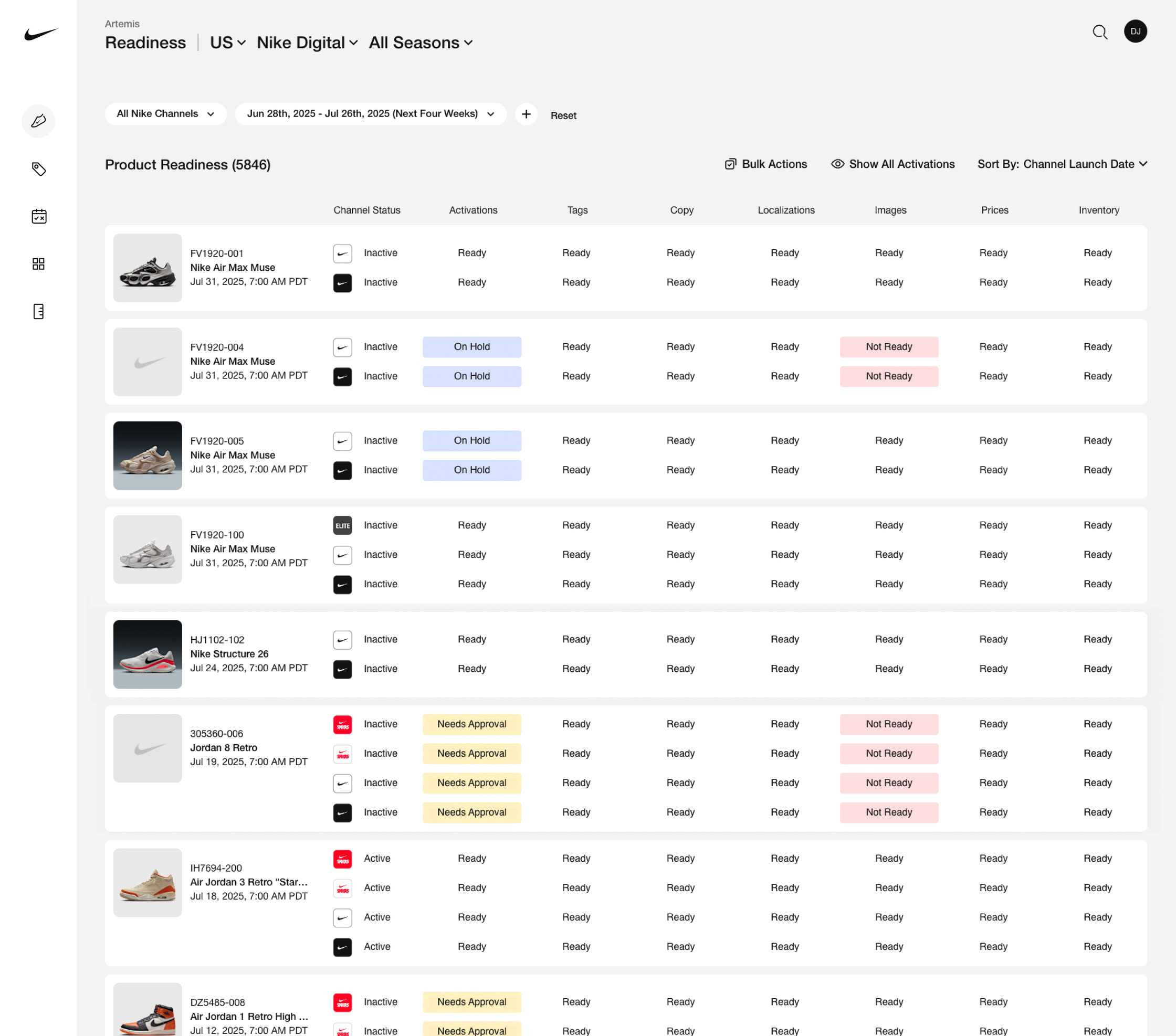Click second On Hold badge for FV1920-005
This screenshot has height=1036, width=1176.
472,470
